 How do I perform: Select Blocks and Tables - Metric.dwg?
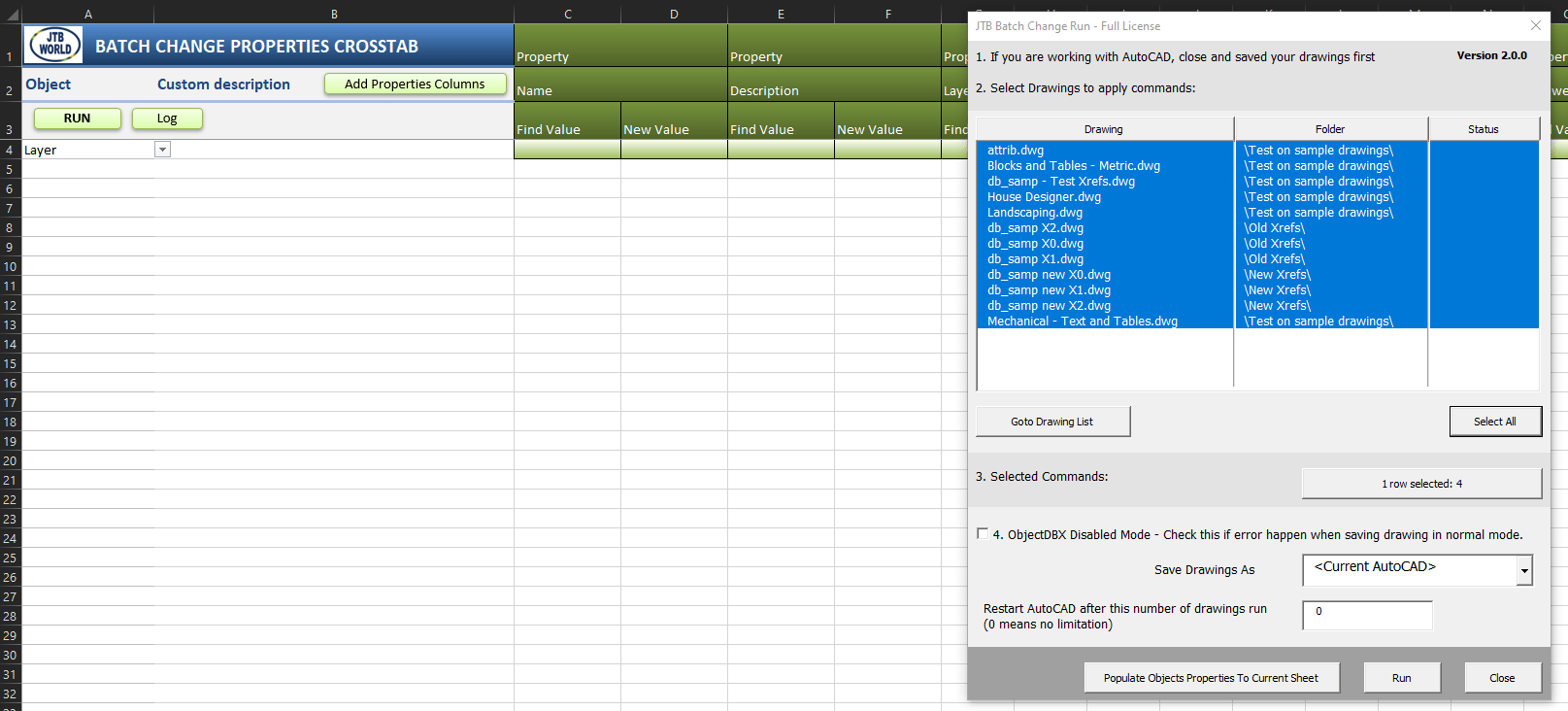coord(1074,166)
